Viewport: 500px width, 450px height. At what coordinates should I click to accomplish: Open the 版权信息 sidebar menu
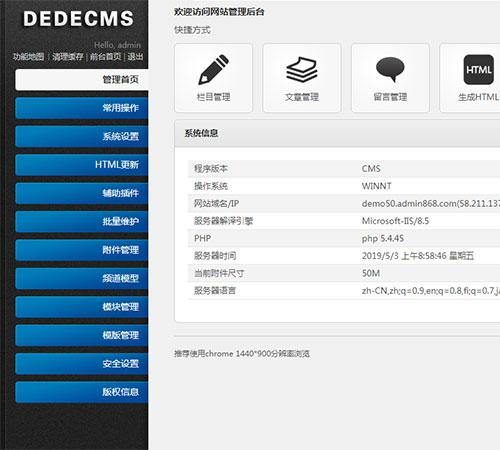82,392
